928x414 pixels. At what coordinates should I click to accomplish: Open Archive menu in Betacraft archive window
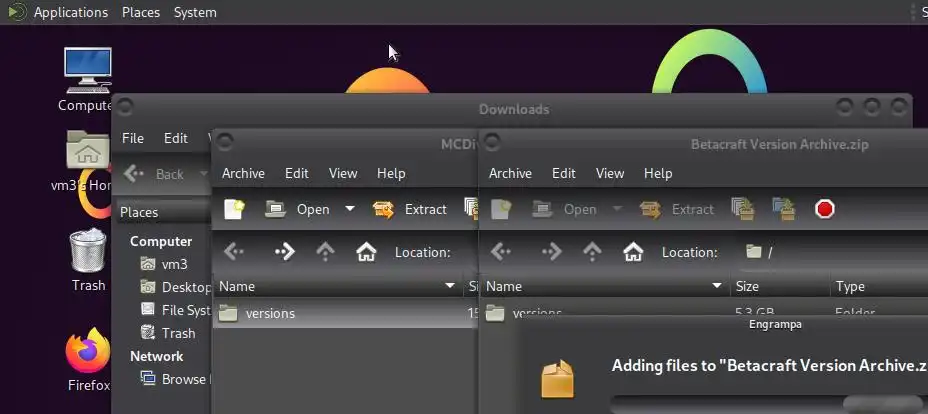coord(510,173)
